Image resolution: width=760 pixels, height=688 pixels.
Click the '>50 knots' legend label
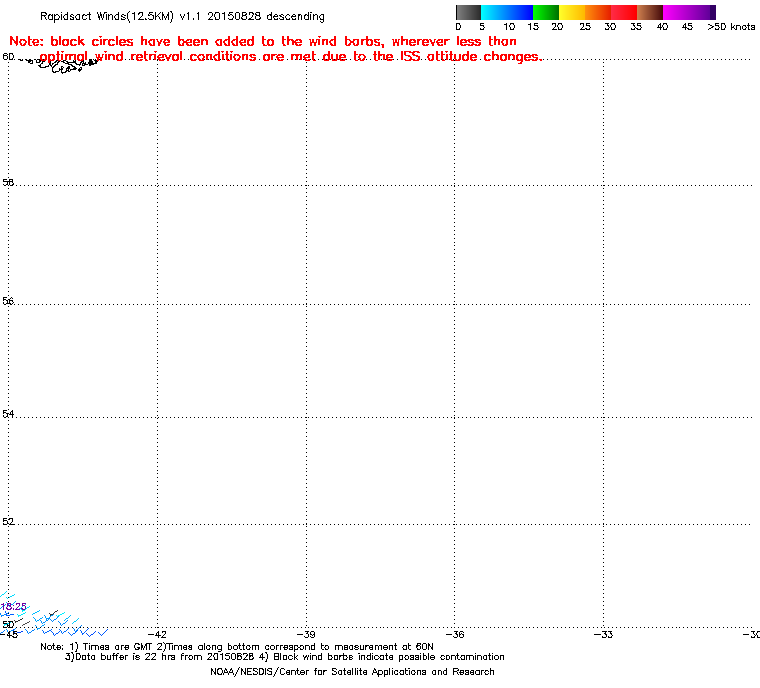tap(731, 27)
